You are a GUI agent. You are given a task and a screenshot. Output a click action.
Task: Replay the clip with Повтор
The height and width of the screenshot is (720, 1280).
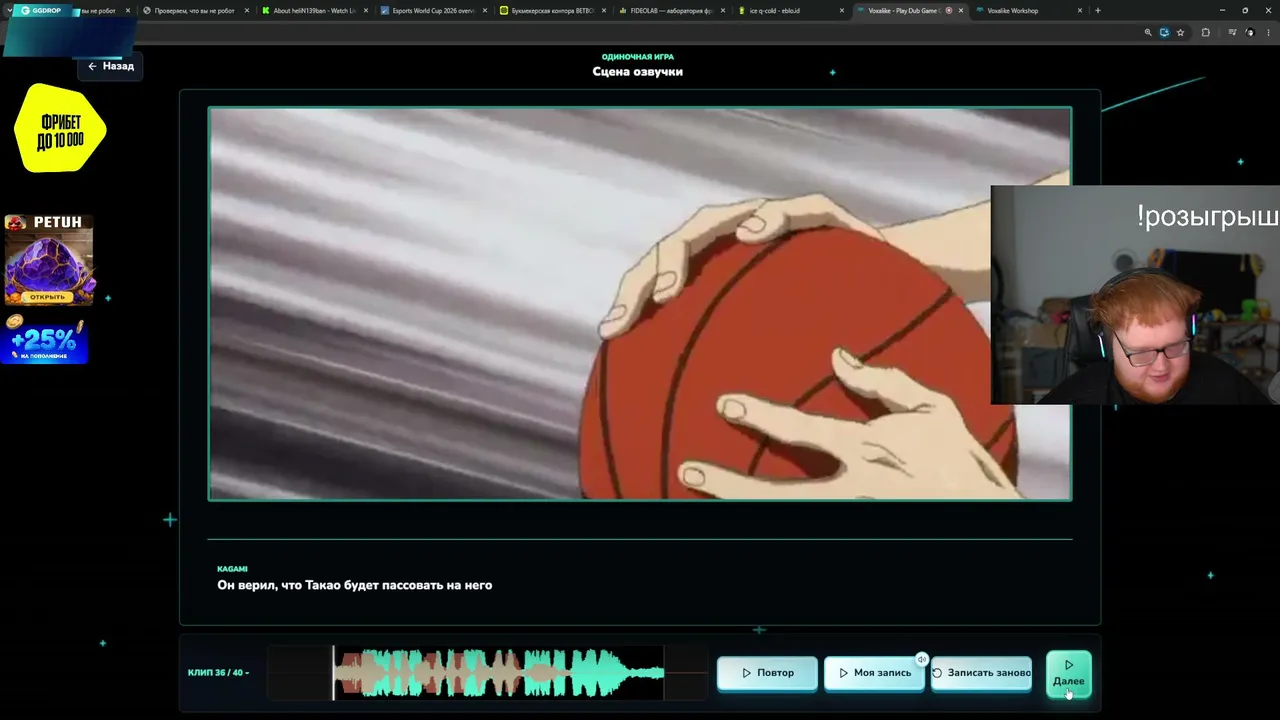click(767, 673)
